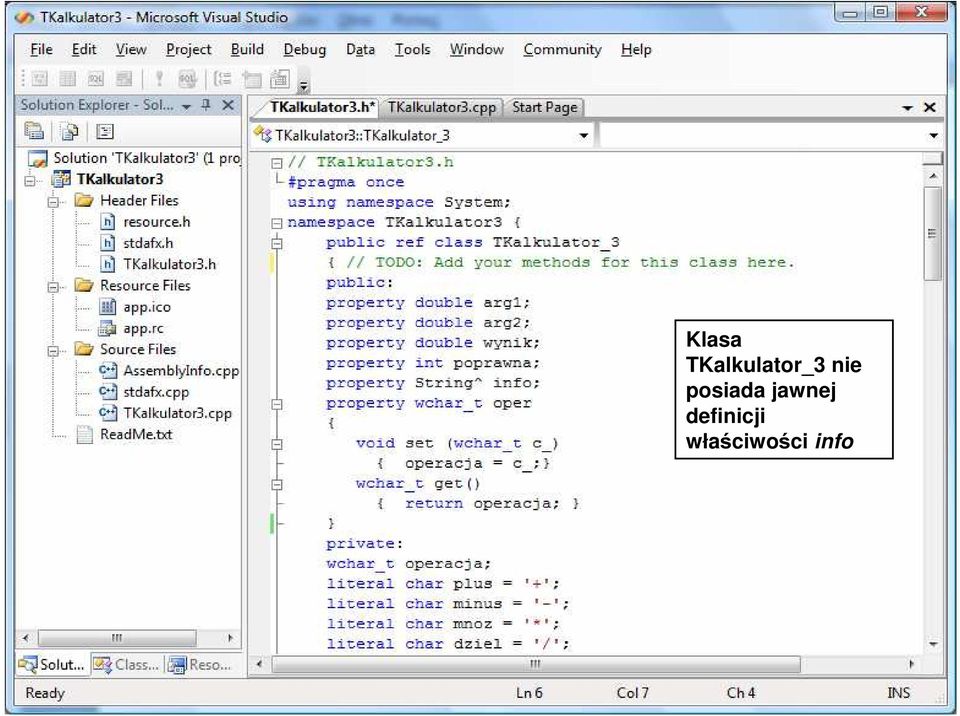Select AssemblyInfo.cpp in Source Files
The height and width of the screenshot is (716, 960).
tap(168, 371)
